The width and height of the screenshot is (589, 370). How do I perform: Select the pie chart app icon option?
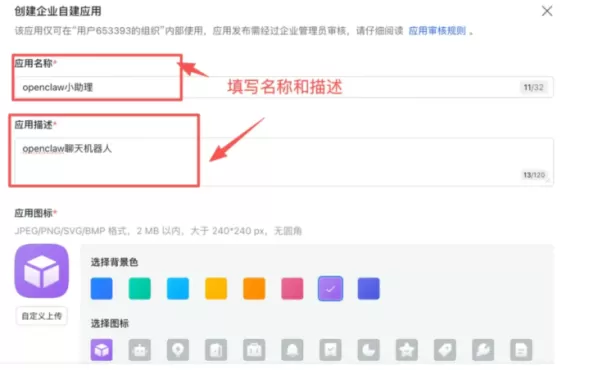(369, 350)
